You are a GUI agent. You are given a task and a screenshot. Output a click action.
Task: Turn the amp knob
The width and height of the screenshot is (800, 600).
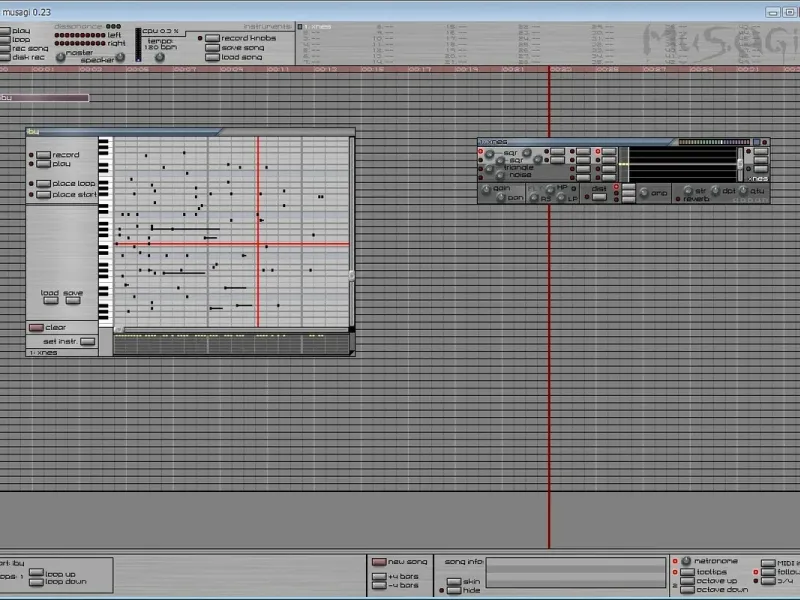point(644,193)
